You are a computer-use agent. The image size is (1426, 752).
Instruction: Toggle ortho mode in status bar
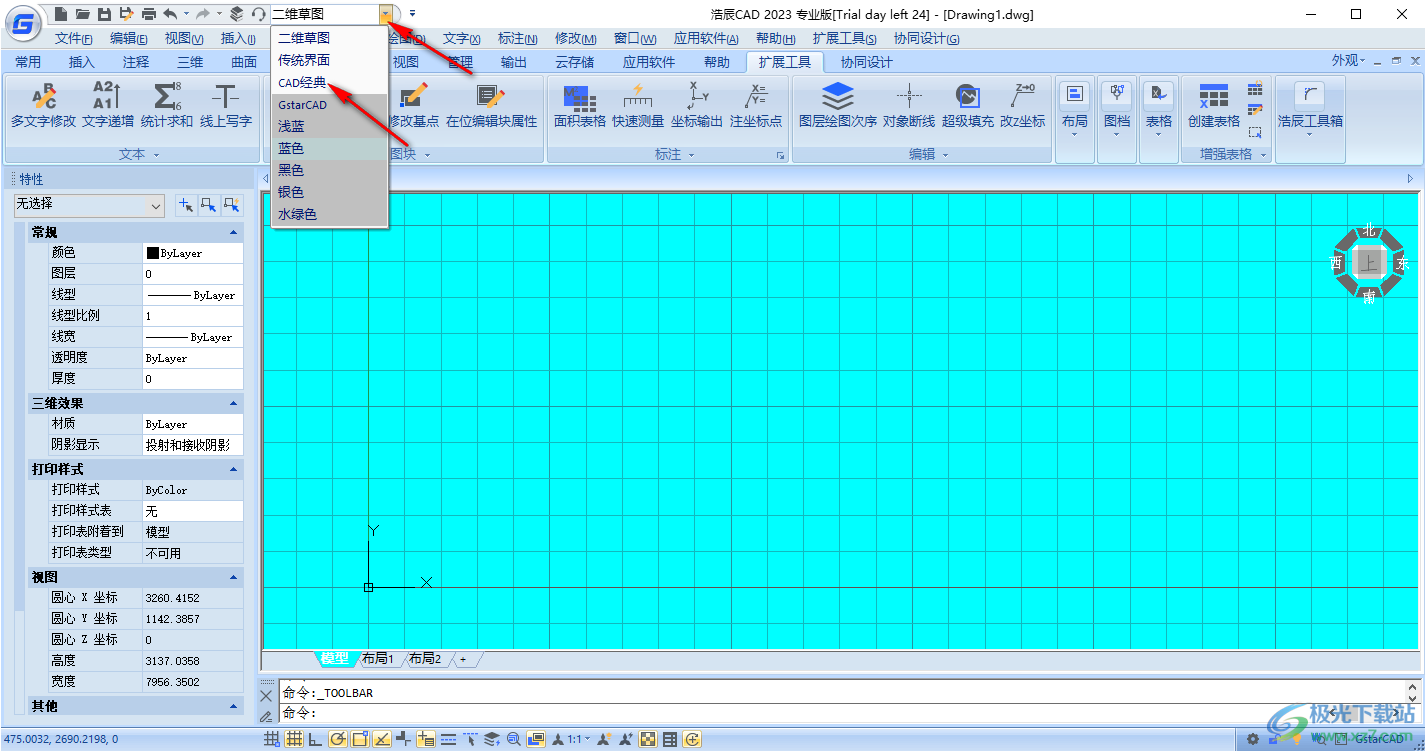(x=315, y=740)
